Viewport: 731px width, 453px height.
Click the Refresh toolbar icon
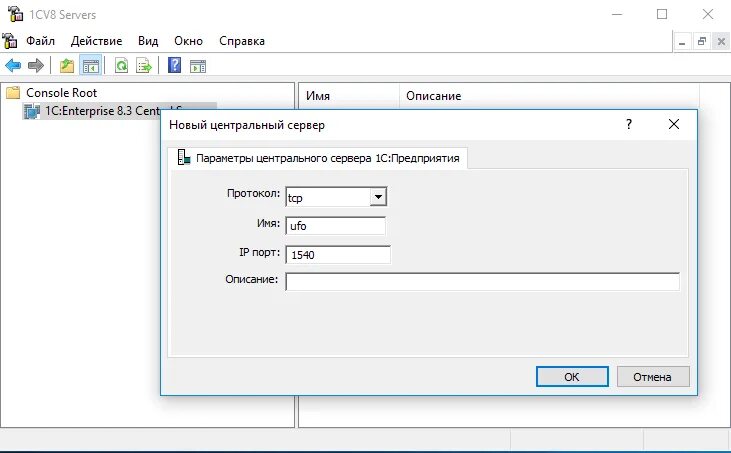(x=121, y=66)
